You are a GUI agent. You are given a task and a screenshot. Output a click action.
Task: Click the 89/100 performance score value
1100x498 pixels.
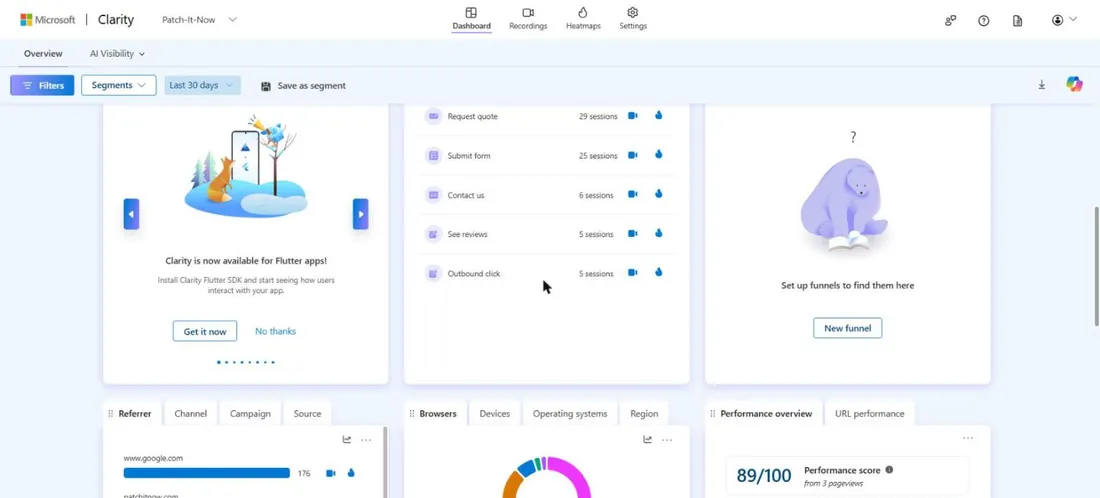tap(763, 476)
